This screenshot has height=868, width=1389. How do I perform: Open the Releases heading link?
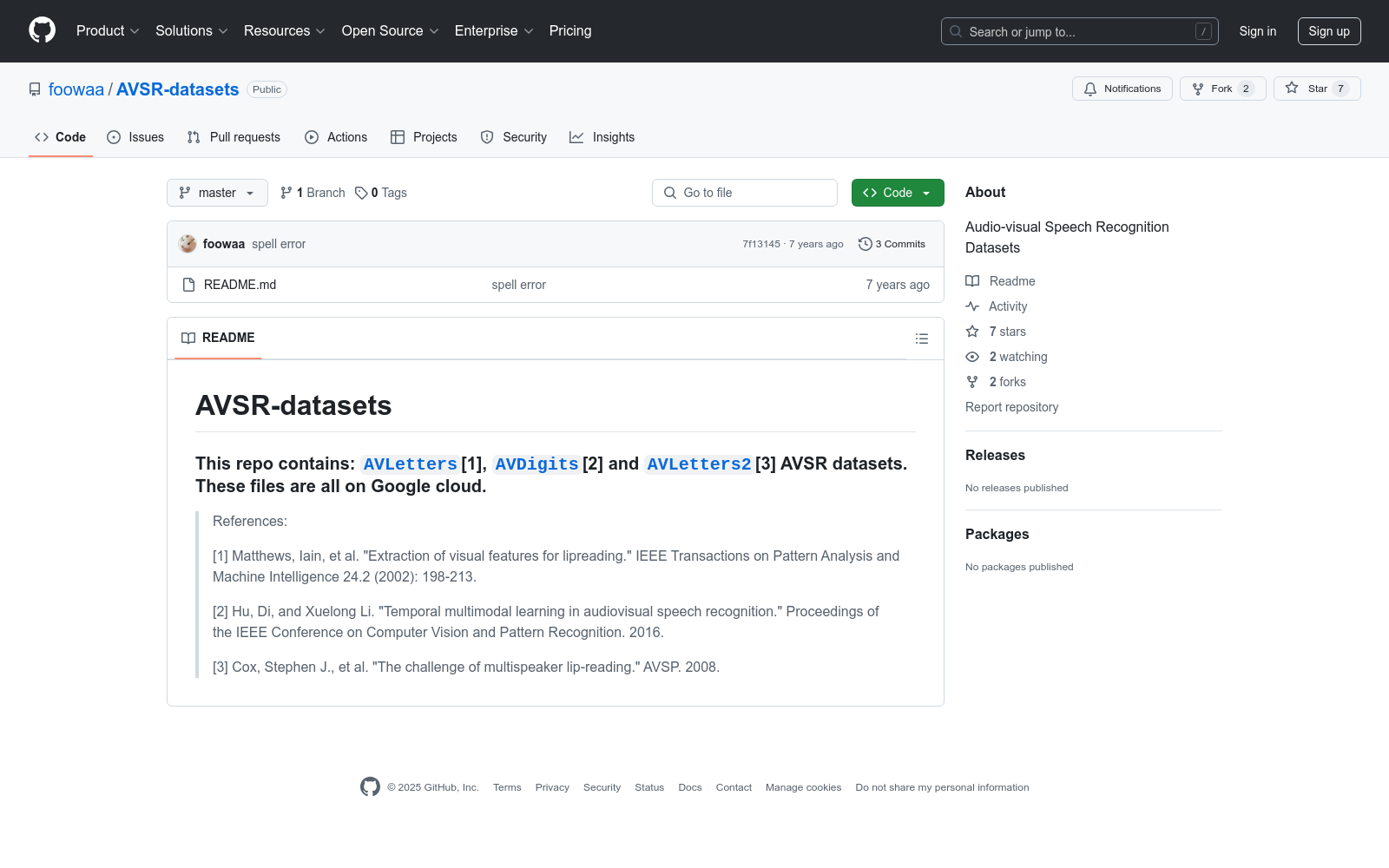995,456
